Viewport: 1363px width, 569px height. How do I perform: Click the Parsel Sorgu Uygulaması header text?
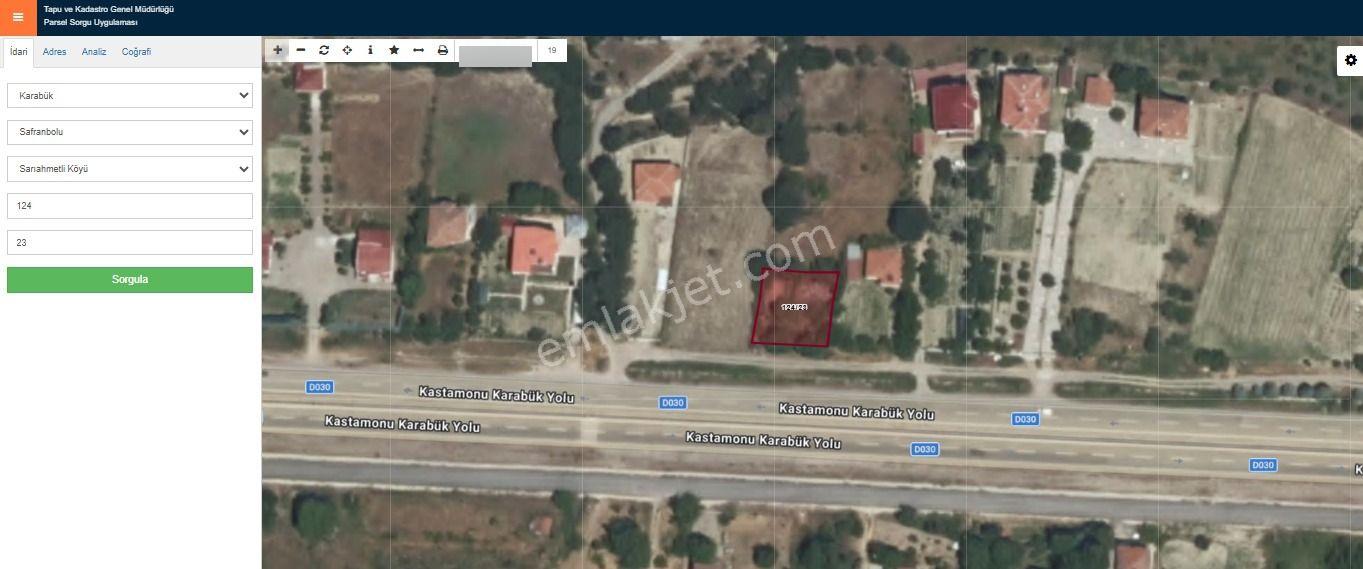pos(91,22)
